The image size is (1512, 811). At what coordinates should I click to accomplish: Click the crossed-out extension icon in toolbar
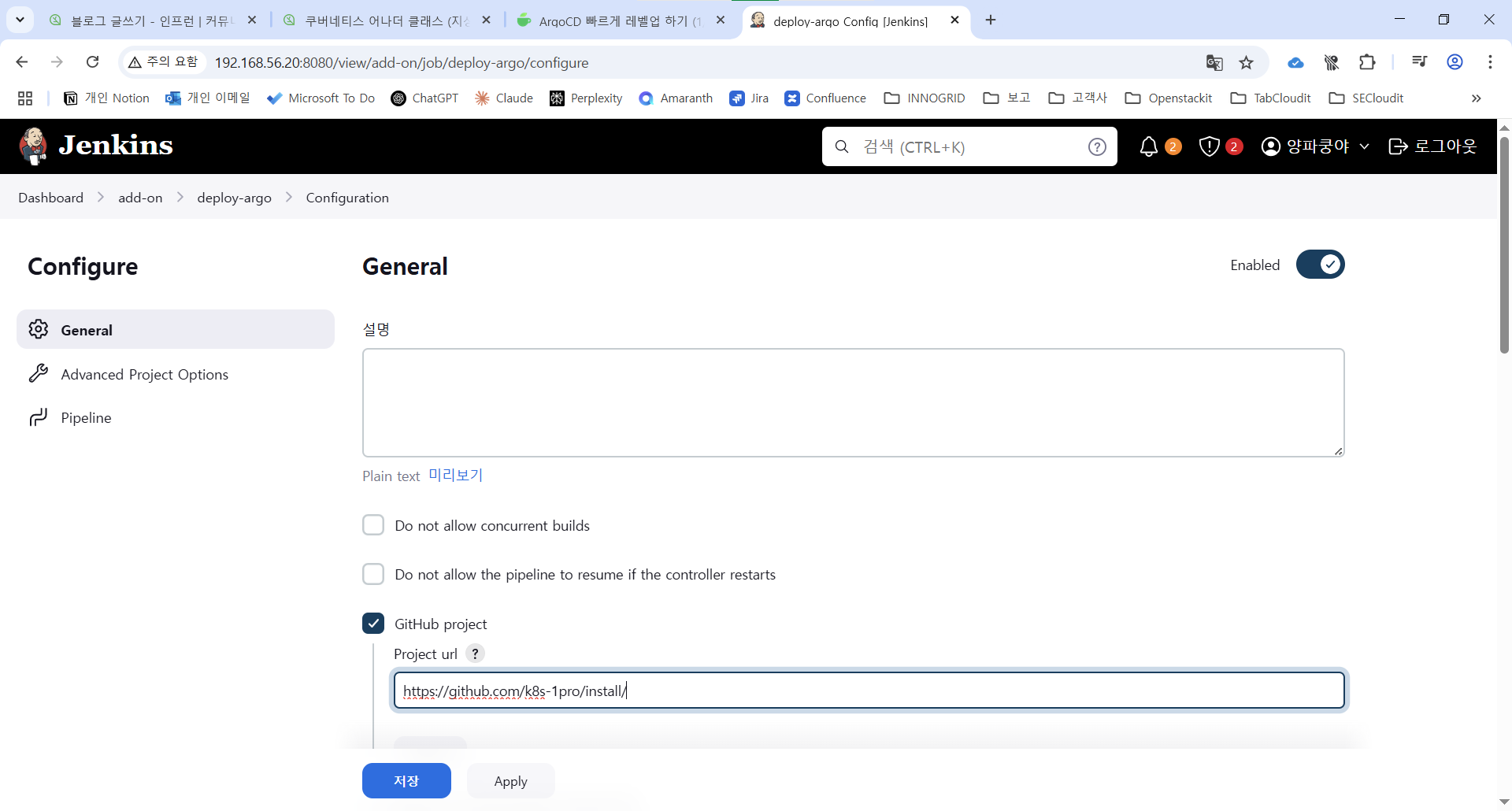coord(1332,62)
